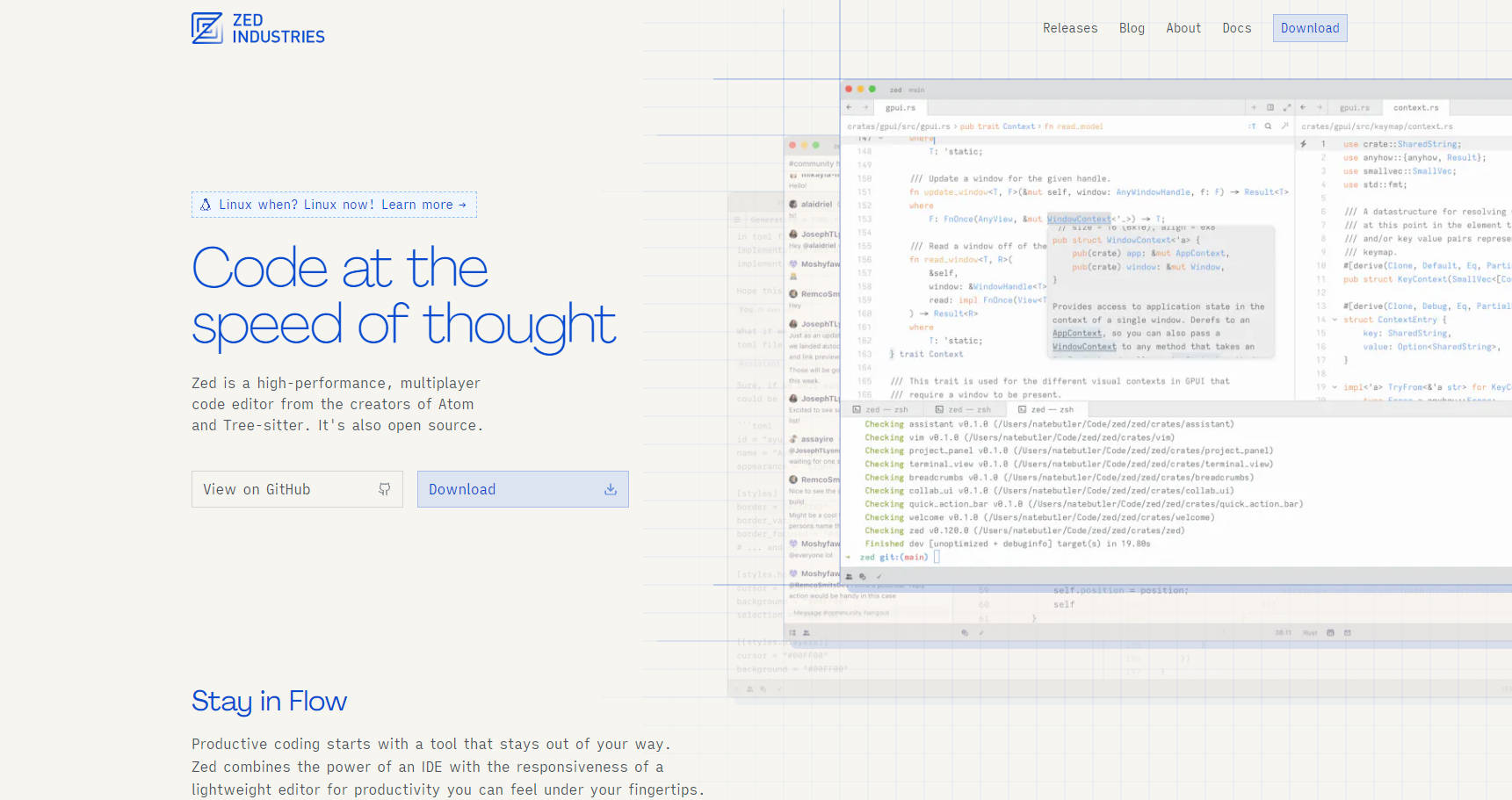This screenshot has height=800, width=1512.
Task: Click the 'Stay in Flow' heading
Action: [269, 701]
